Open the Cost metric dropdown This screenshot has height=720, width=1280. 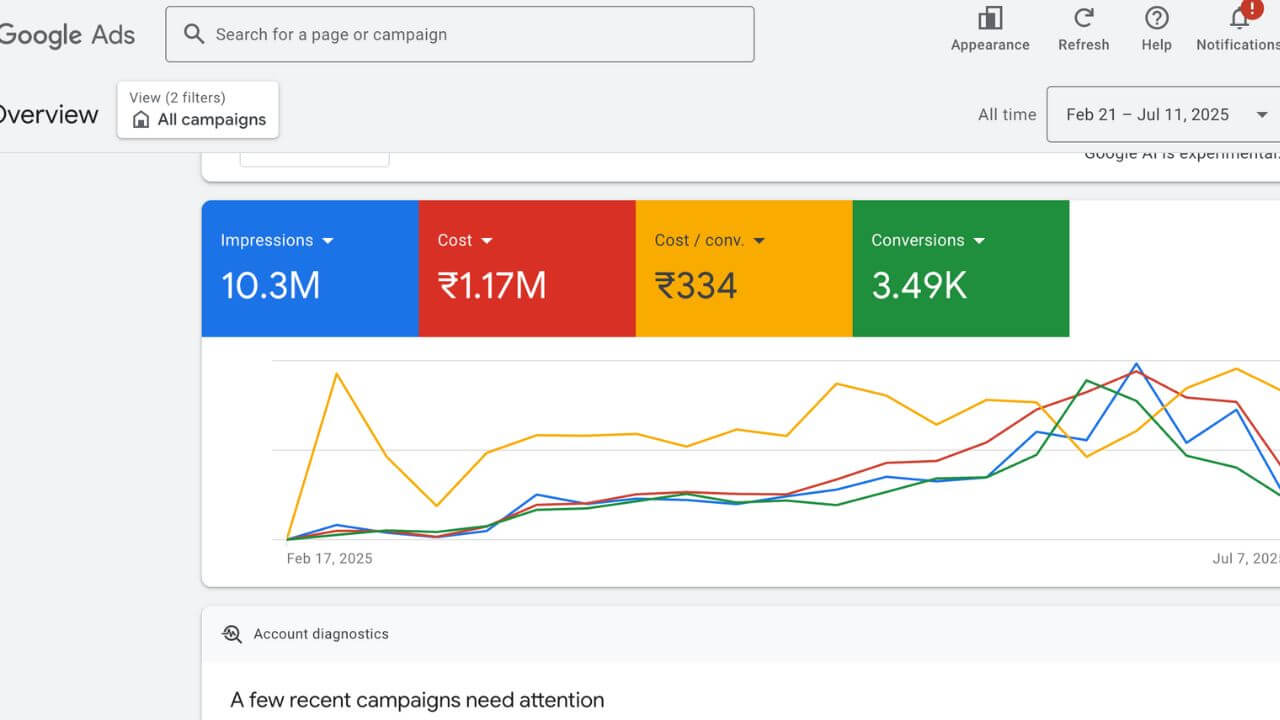click(487, 241)
